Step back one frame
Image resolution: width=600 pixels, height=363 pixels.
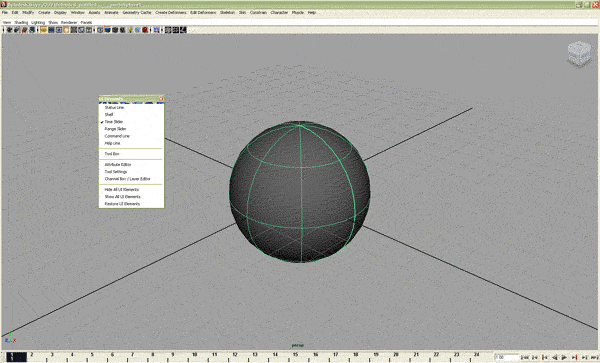click(535, 357)
